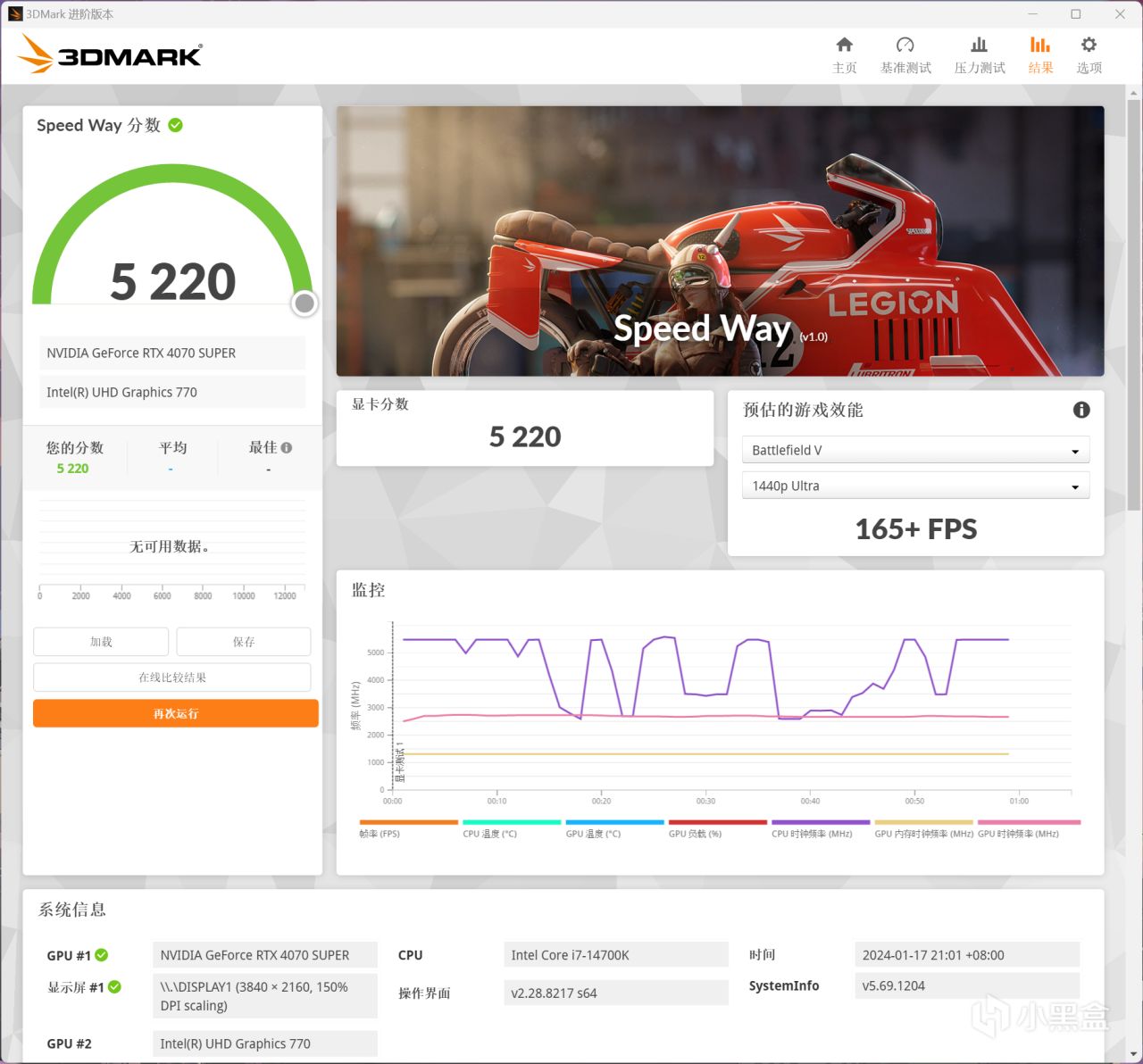
Task: Click the v2.28.8217 s64 version field
Action: tap(616, 993)
